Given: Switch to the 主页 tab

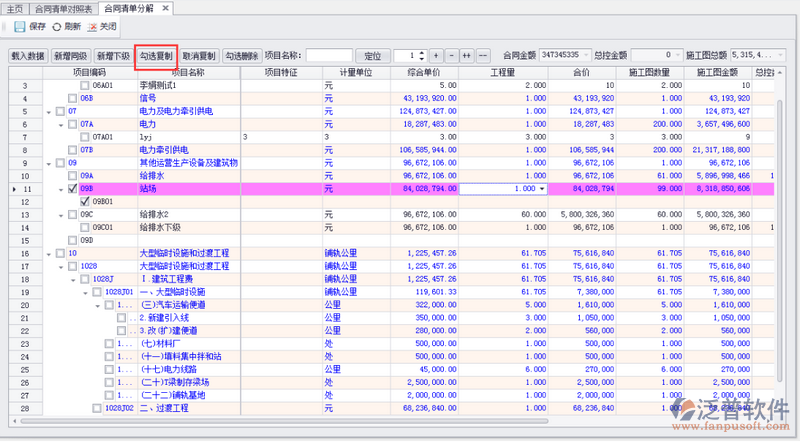Looking at the screenshot, I should click(x=14, y=8).
